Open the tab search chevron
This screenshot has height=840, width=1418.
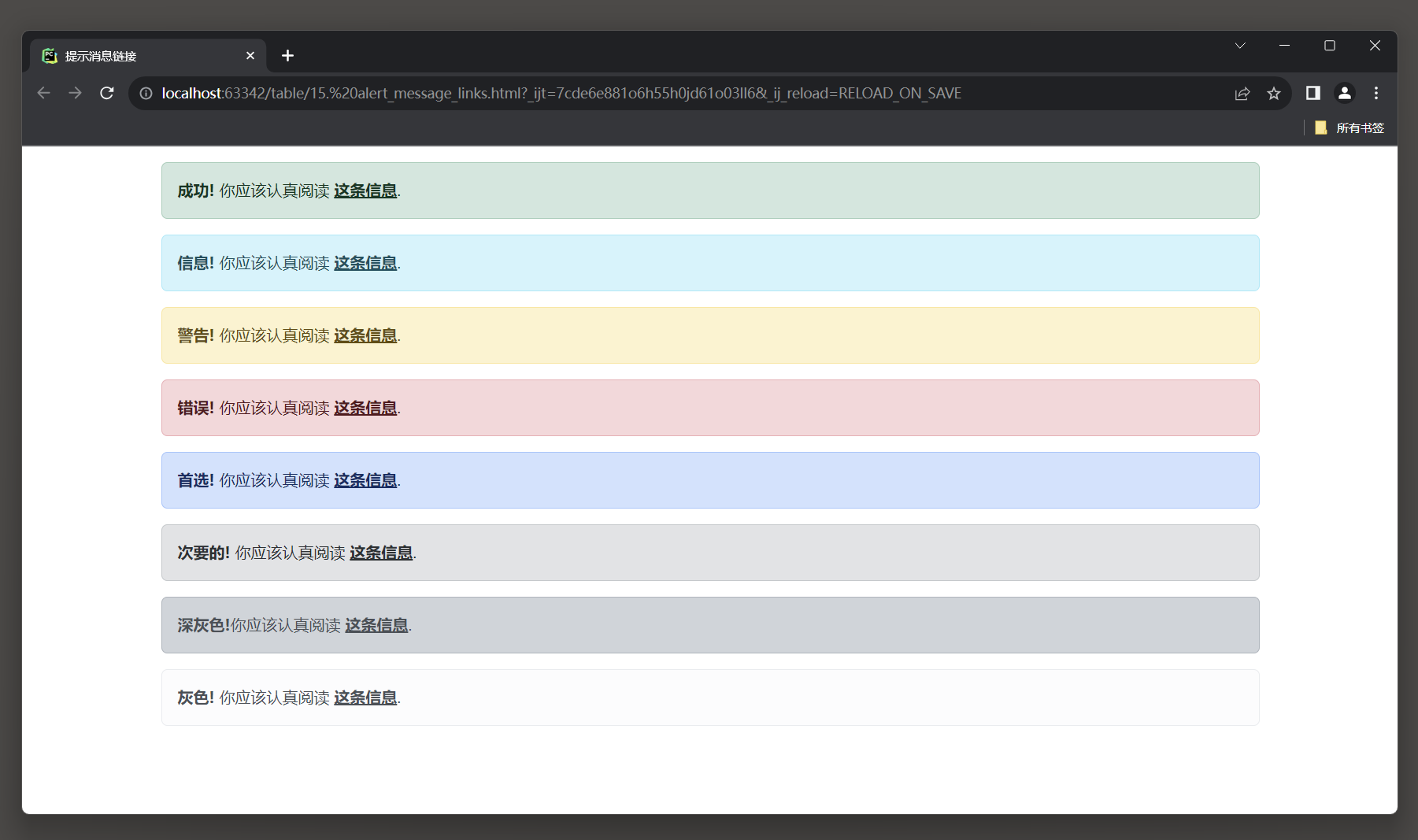tap(1240, 46)
